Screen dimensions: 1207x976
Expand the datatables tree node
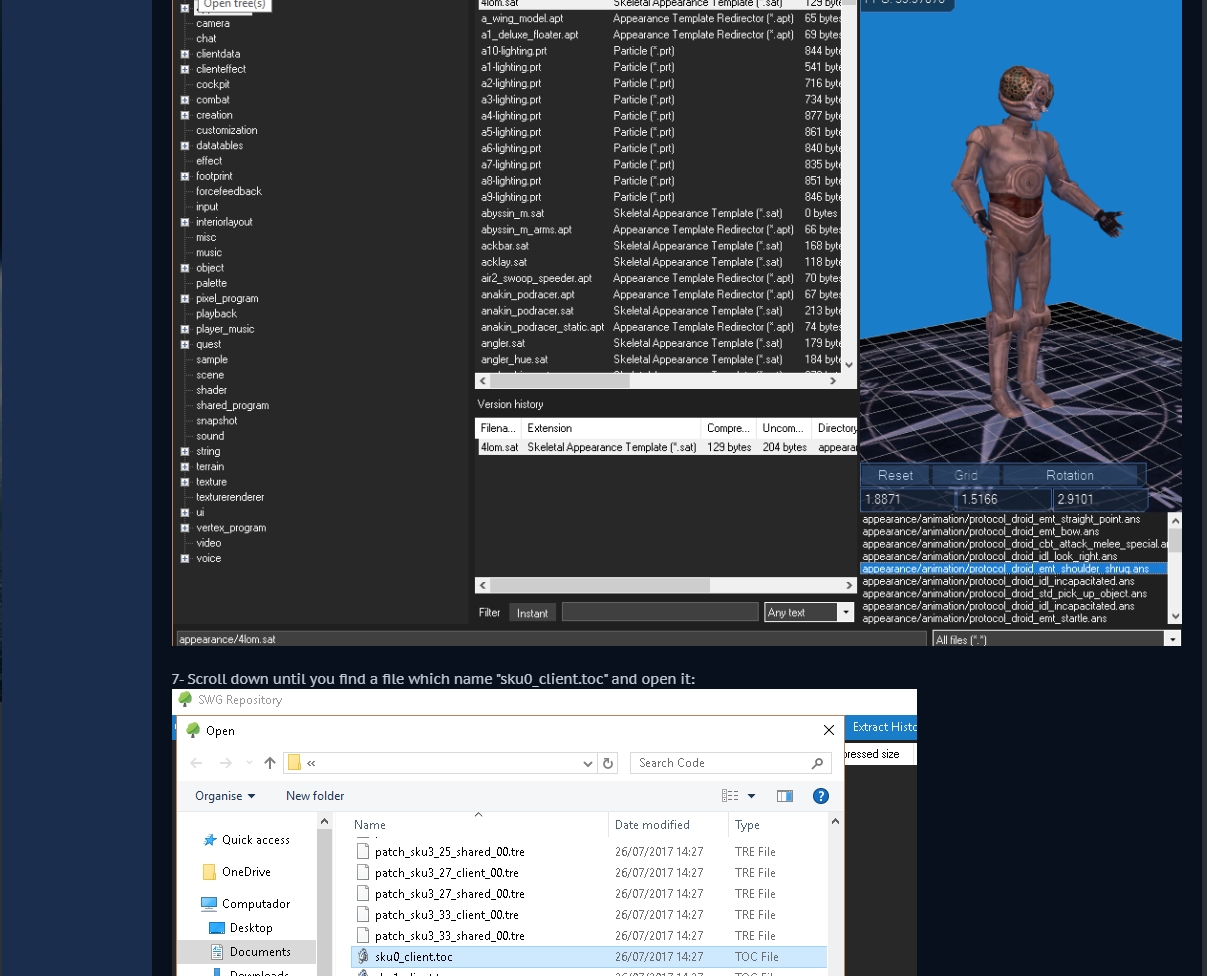(x=185, y=146)
